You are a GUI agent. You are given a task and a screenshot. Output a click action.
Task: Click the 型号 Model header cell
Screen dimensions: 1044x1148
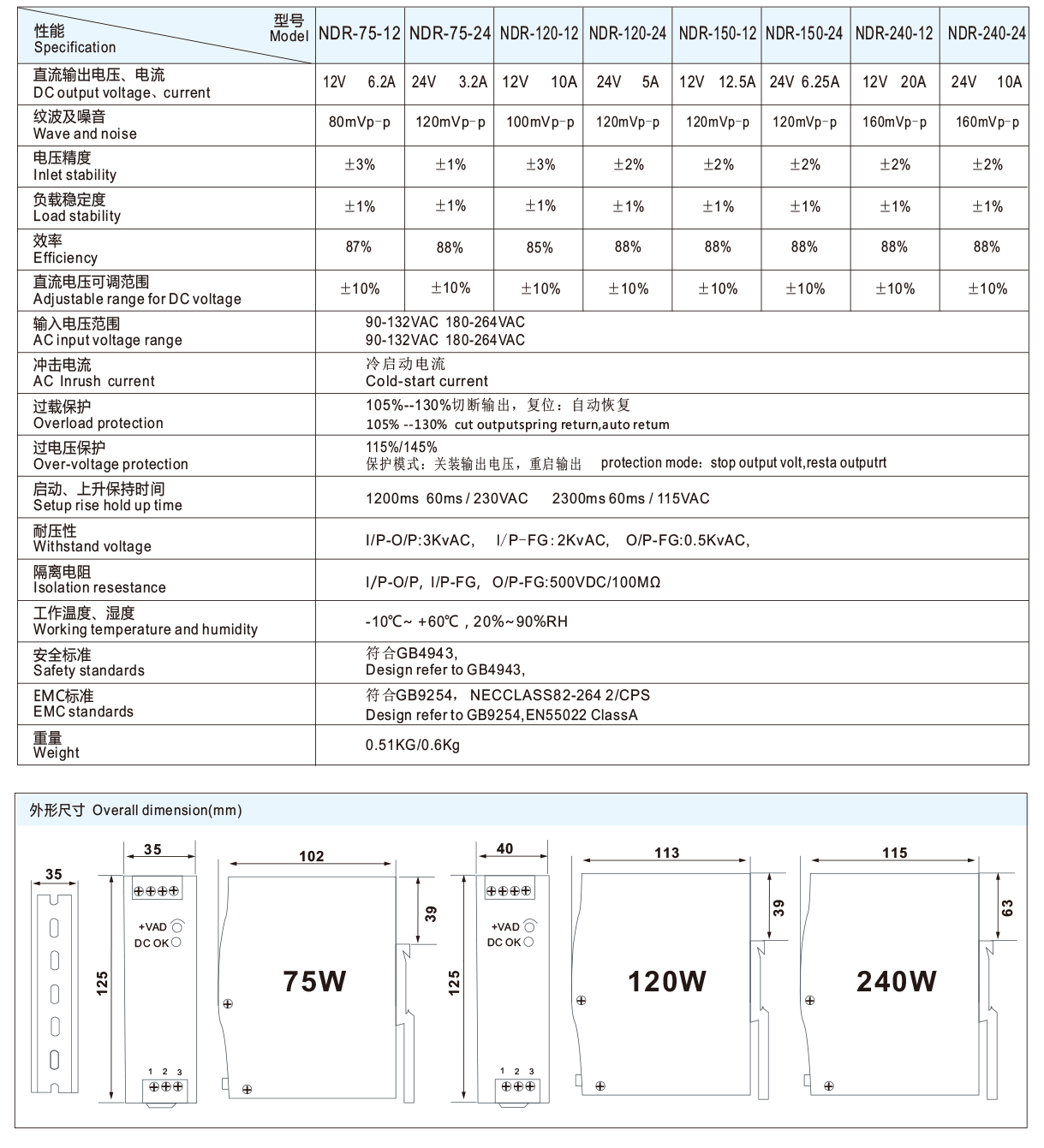pos(289,28)
